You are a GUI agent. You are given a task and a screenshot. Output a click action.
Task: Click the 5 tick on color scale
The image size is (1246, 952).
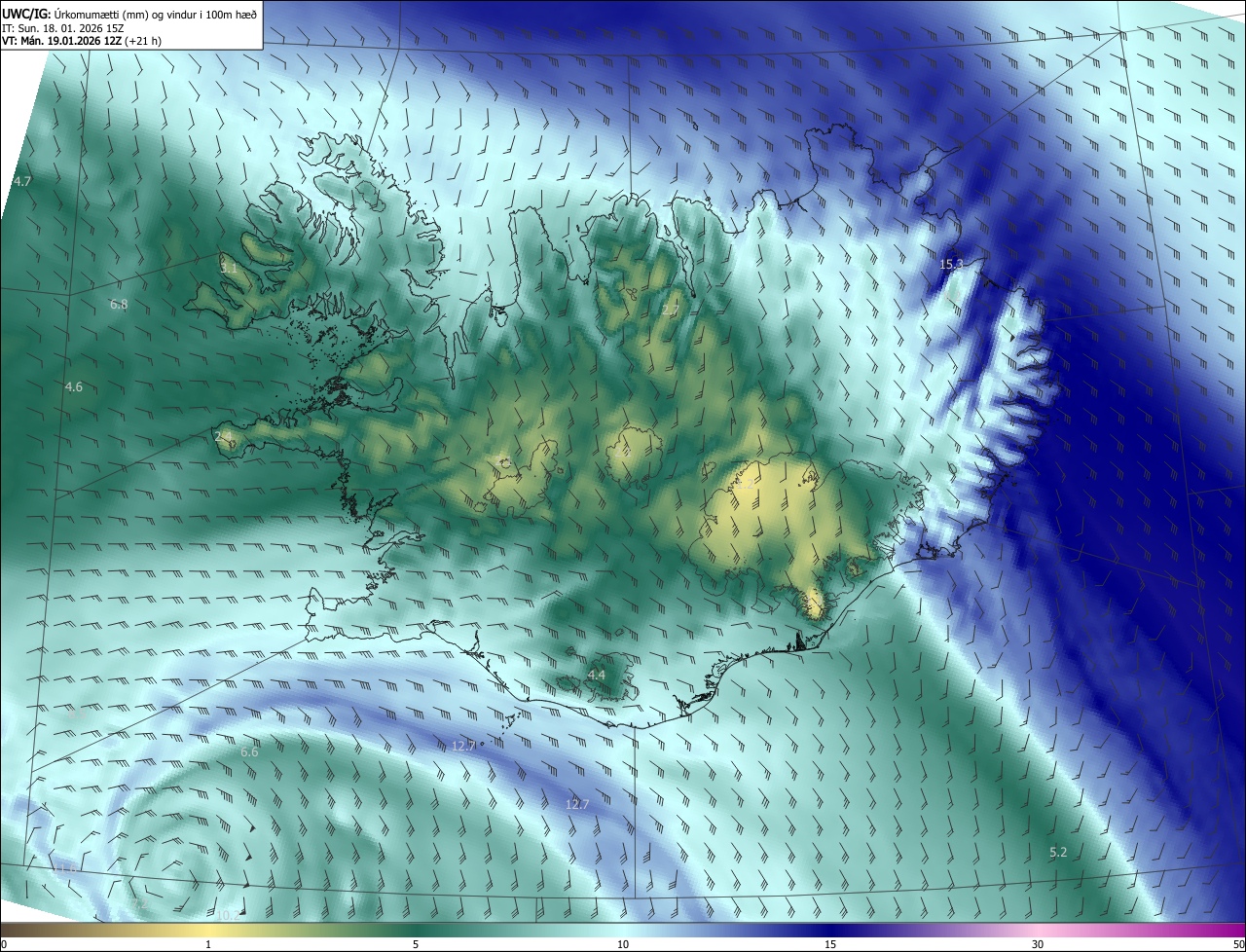pos(416,944)
